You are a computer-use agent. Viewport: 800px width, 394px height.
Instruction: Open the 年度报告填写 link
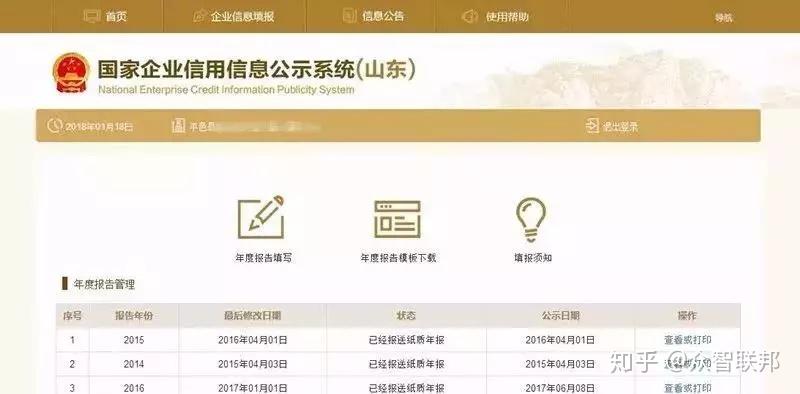pos(263,258)
